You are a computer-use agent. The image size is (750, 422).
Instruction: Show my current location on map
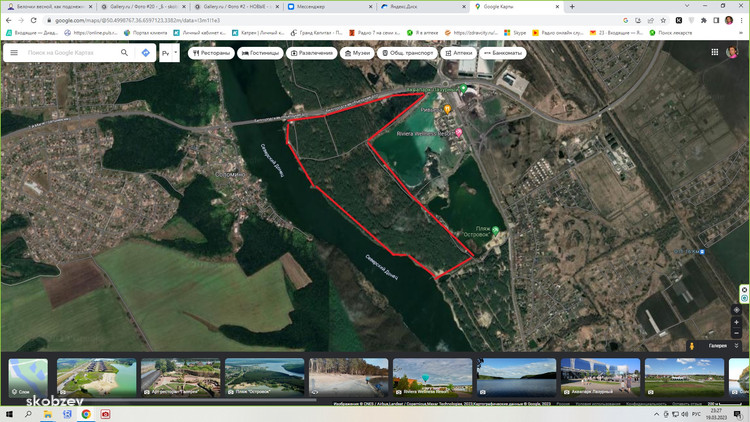[x=737, y=310]
